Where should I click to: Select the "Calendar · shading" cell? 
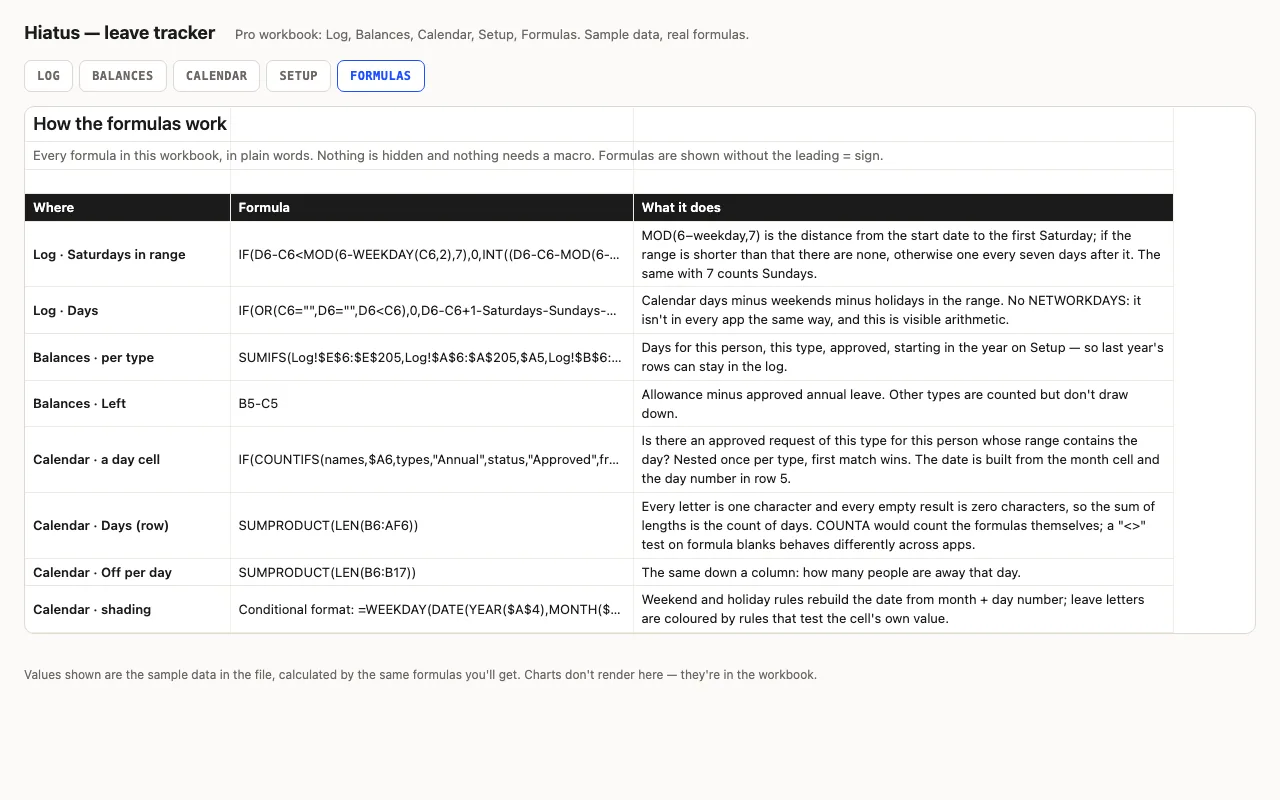[128, 609]
